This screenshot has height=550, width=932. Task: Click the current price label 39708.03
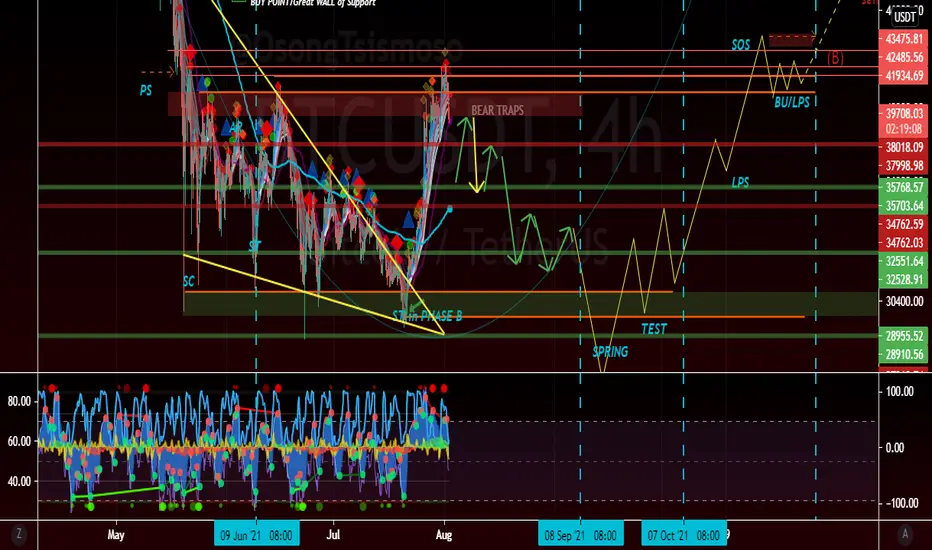(x=905, y=113)
